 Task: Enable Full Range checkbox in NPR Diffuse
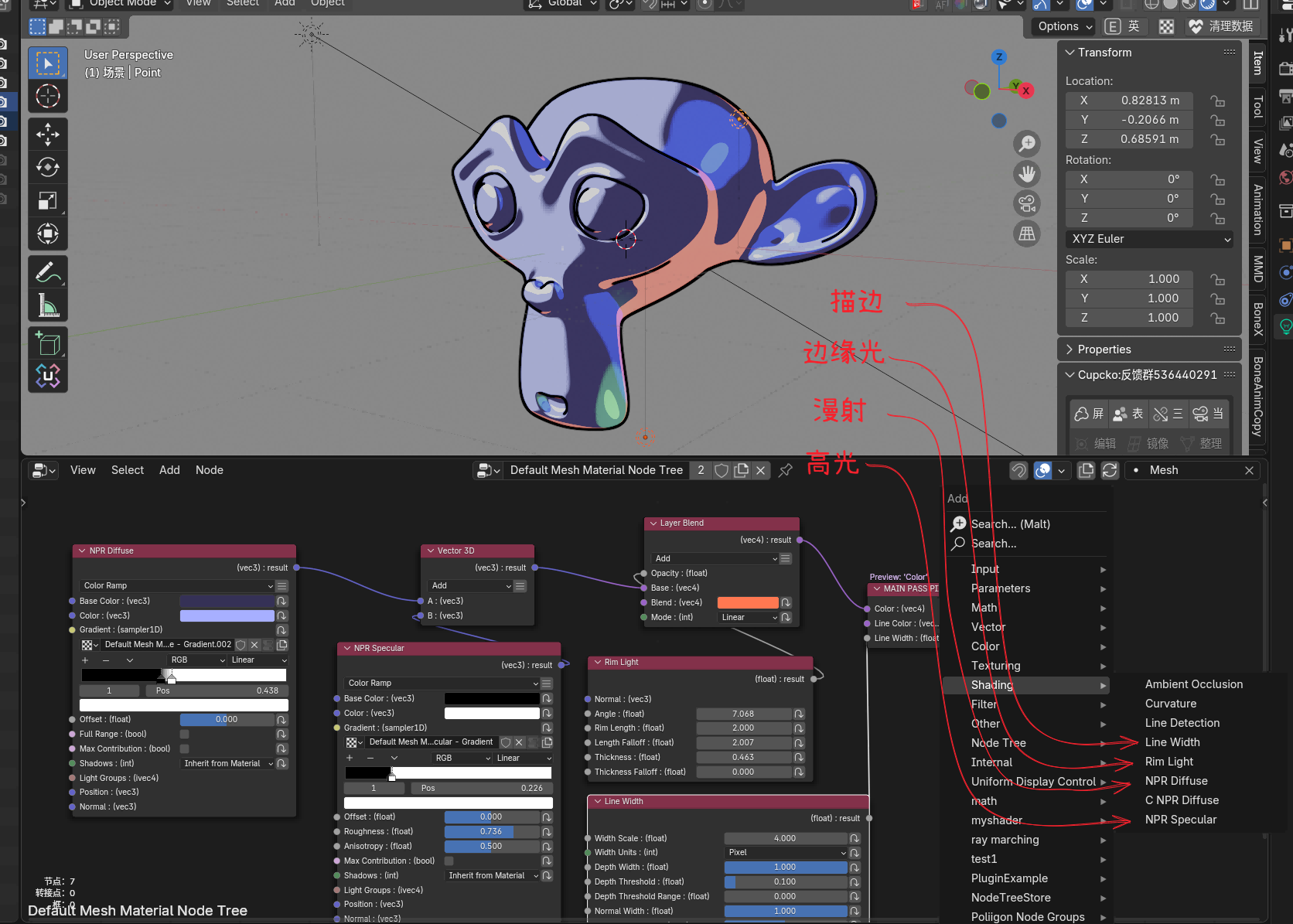(x=185, y=734)
